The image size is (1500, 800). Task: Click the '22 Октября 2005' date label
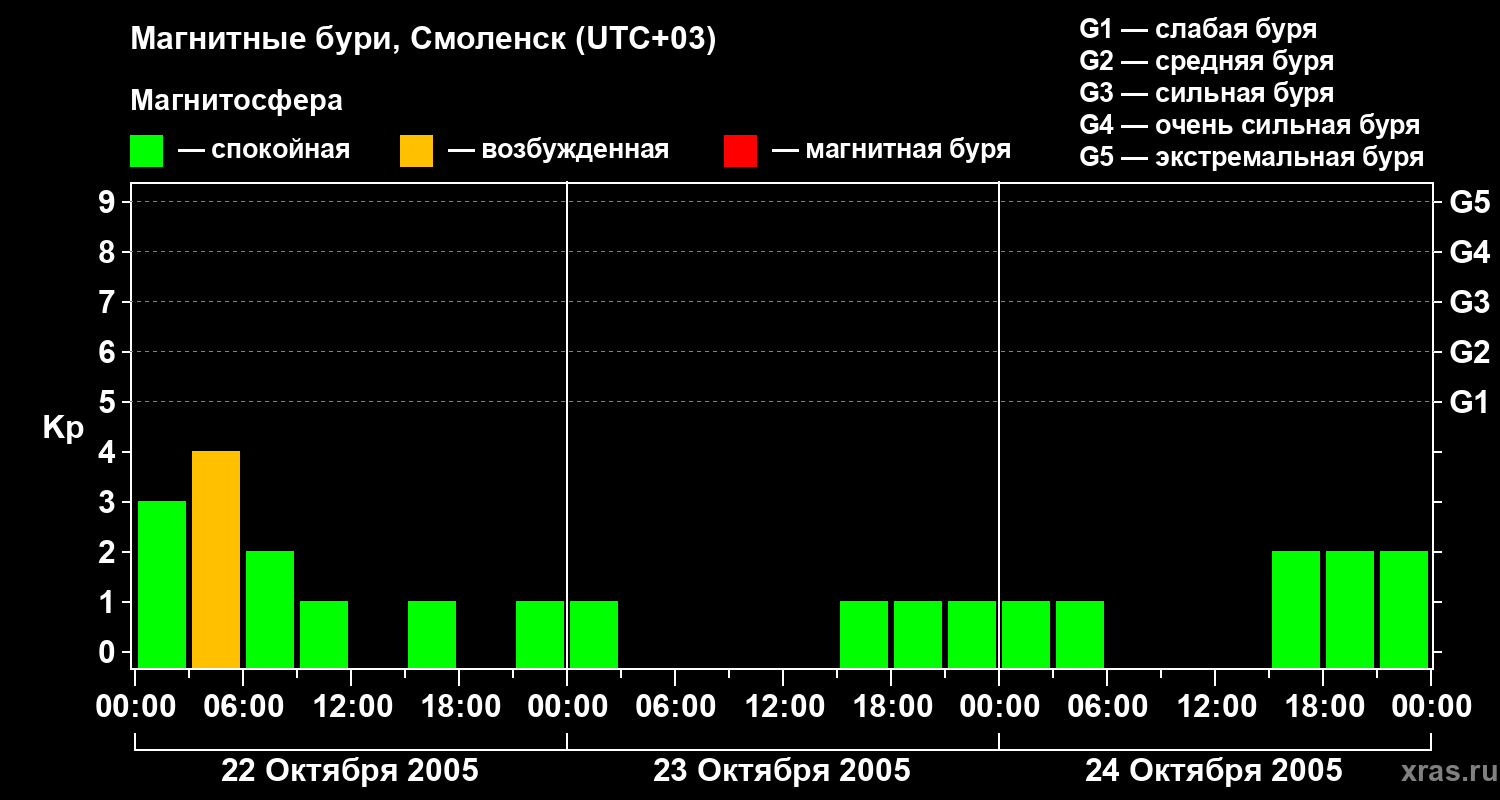(350, 771)
